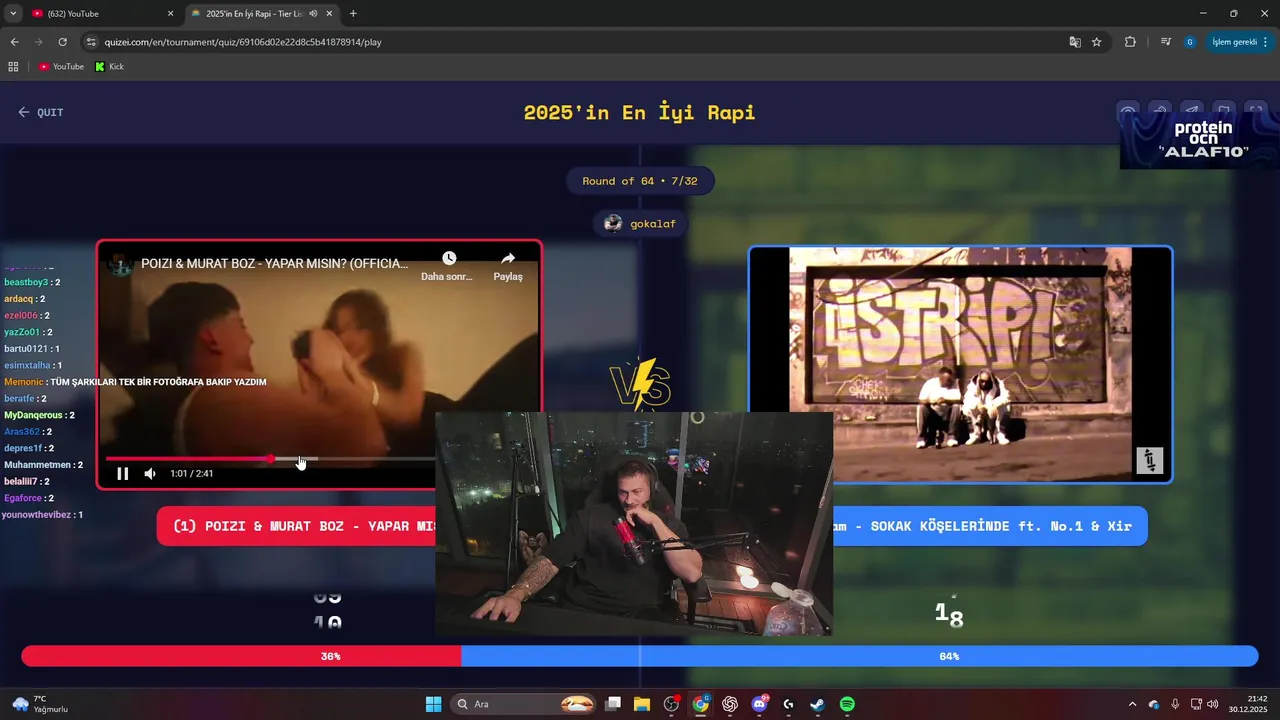Translate this page via the translate icon
This screenshot has height=720, width=1280.
coord(1075,42)
